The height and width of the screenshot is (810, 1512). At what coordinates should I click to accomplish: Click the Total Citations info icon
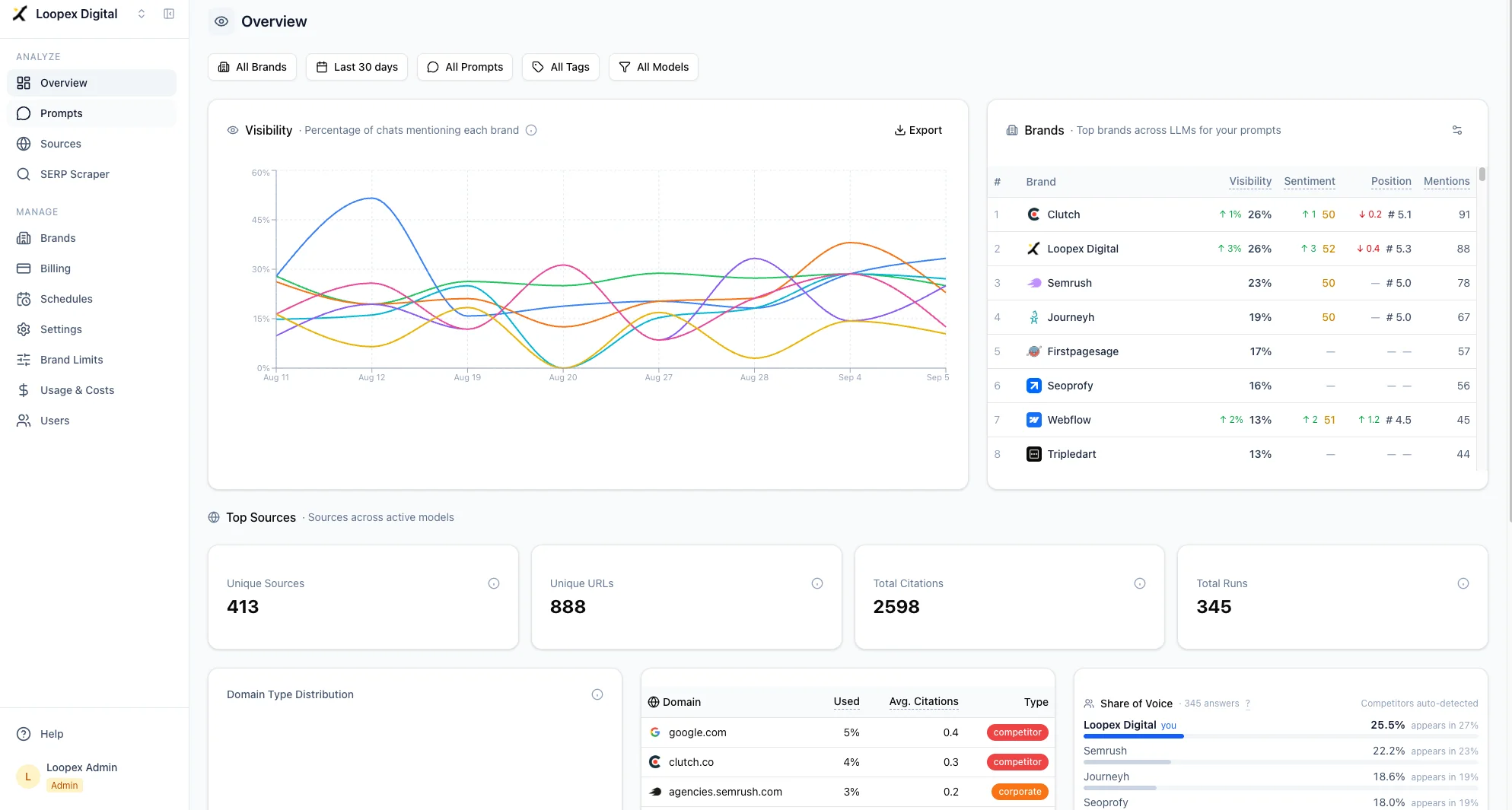pos(1140,583)
